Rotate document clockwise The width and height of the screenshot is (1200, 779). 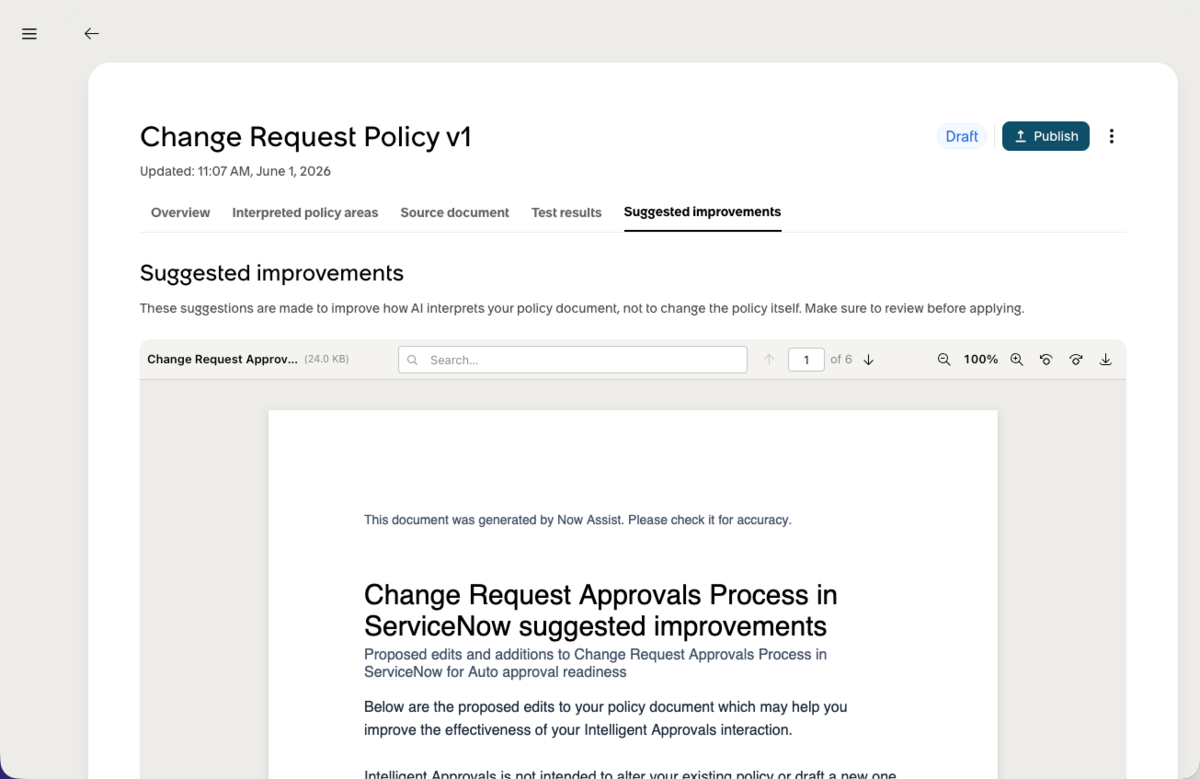coord(1075,360)
